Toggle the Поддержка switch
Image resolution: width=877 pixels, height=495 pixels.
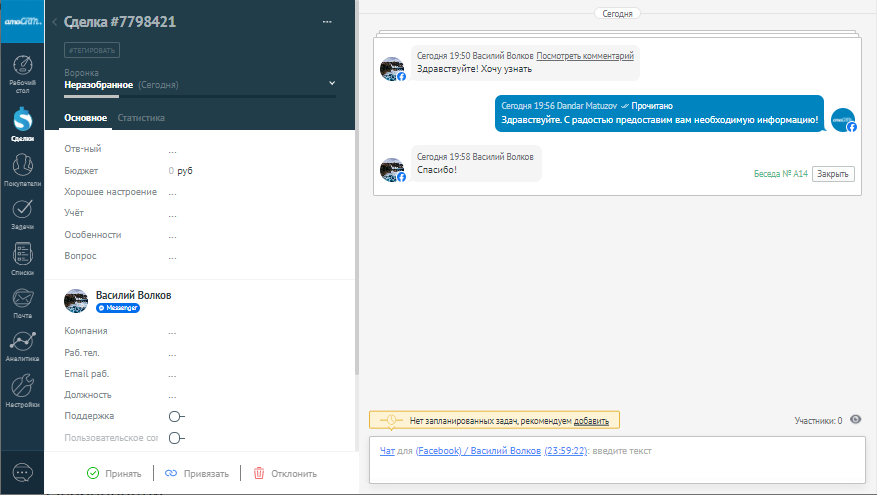177,416
